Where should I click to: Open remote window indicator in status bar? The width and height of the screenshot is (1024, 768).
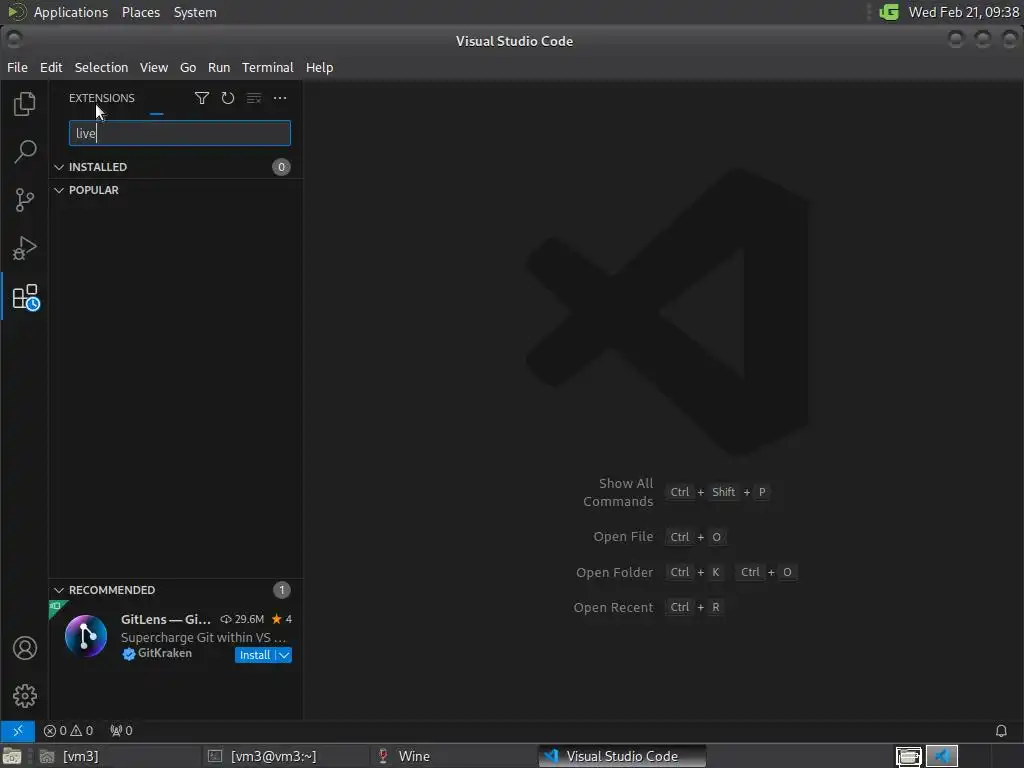click(x=18, y=731)
